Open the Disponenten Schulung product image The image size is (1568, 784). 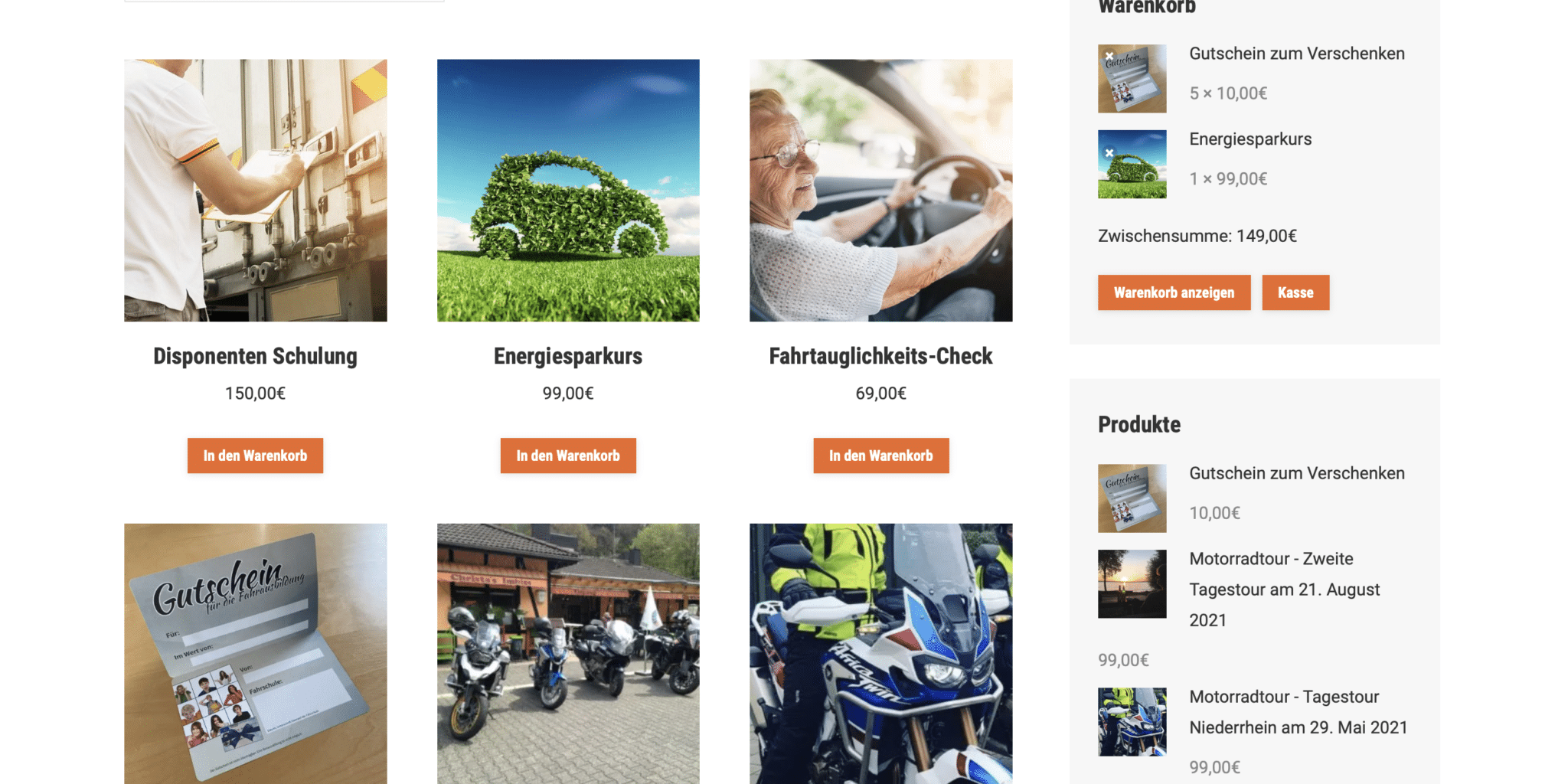(x=256, y=191)
